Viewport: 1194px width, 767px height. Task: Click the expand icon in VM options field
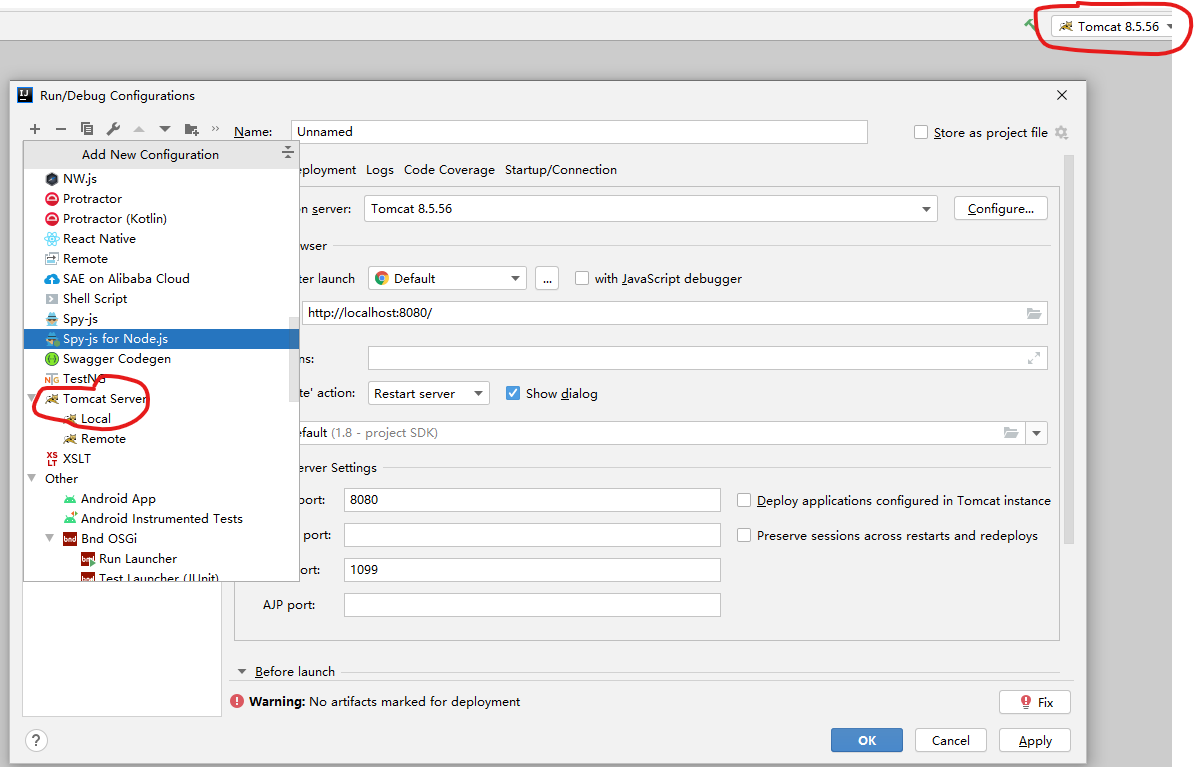(1034, 358)
